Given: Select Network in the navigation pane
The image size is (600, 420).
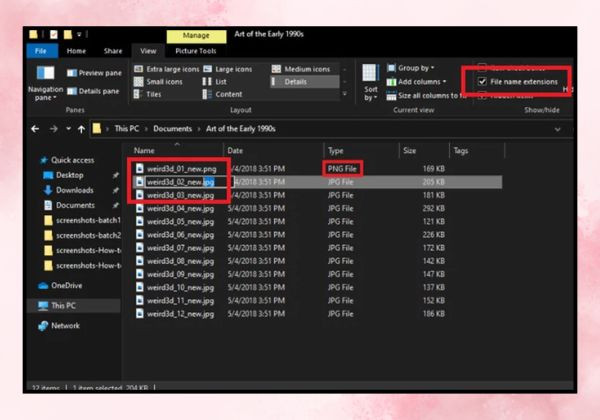Looking at the screenshot, I should [59, 326].
